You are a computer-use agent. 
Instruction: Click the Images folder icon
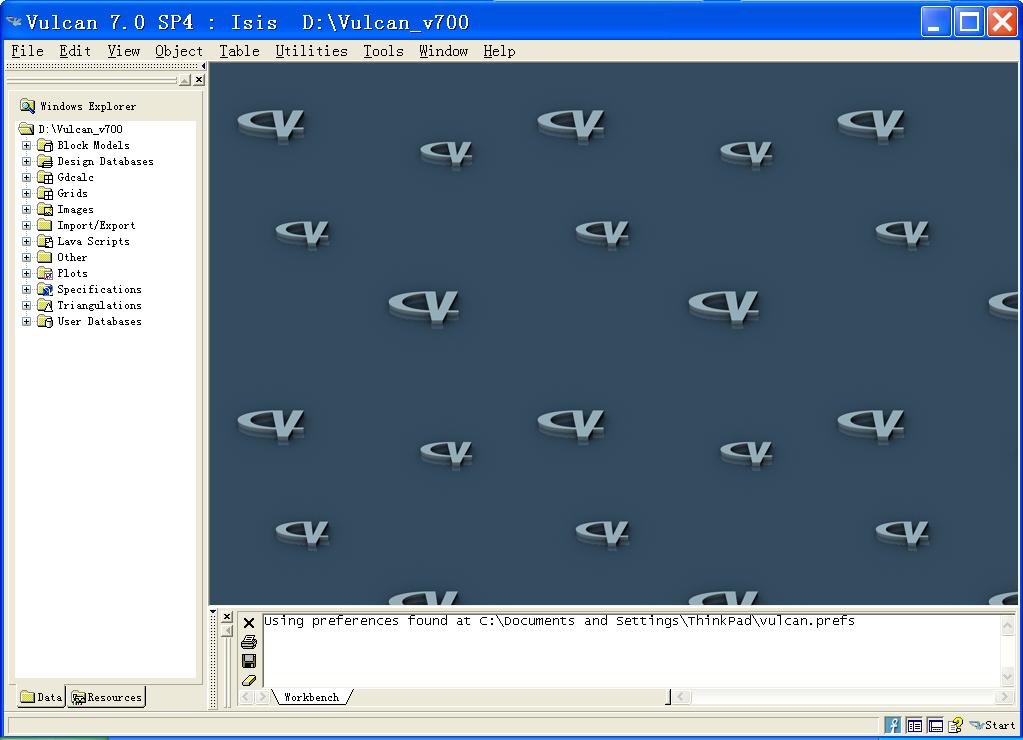click(x=45, y=209)
